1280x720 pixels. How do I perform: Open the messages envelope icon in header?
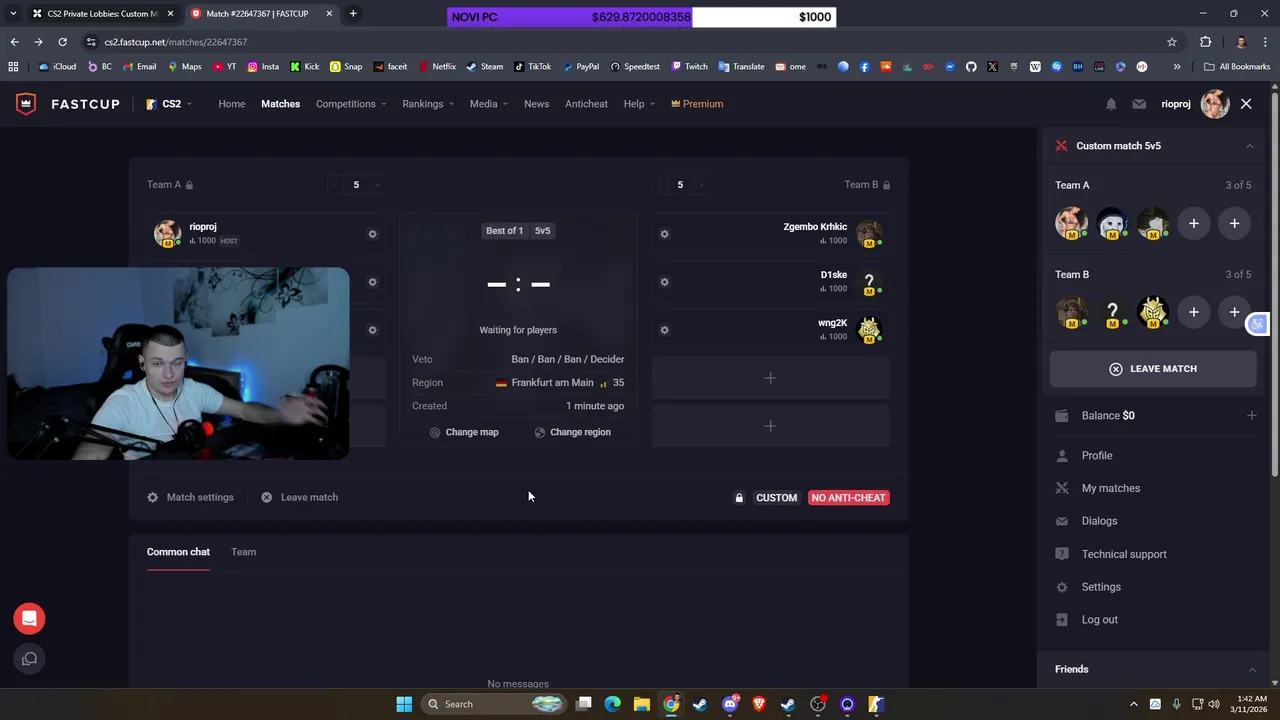[1139, 104]
